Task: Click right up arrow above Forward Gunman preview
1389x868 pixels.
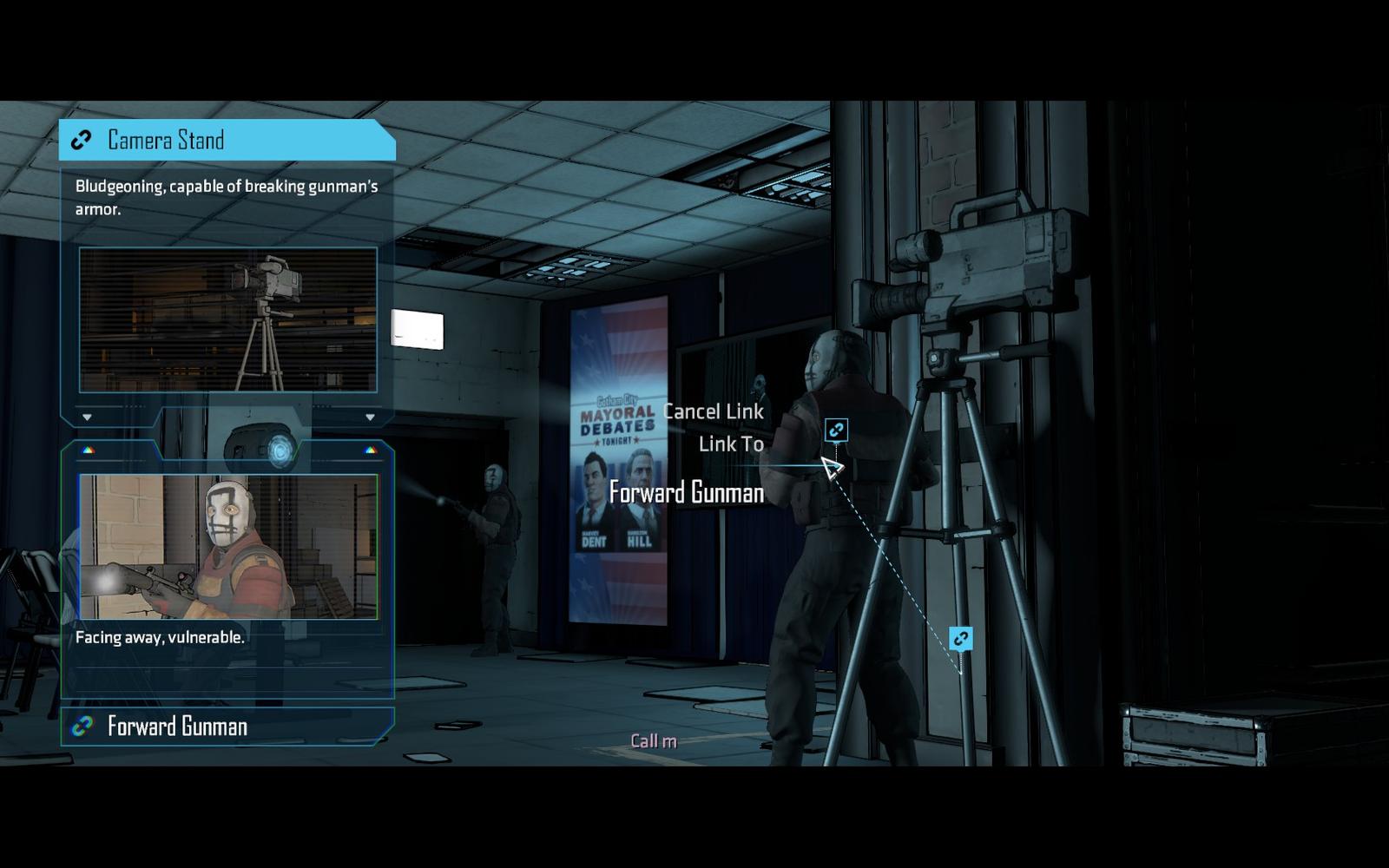Action: pos(370,450)
